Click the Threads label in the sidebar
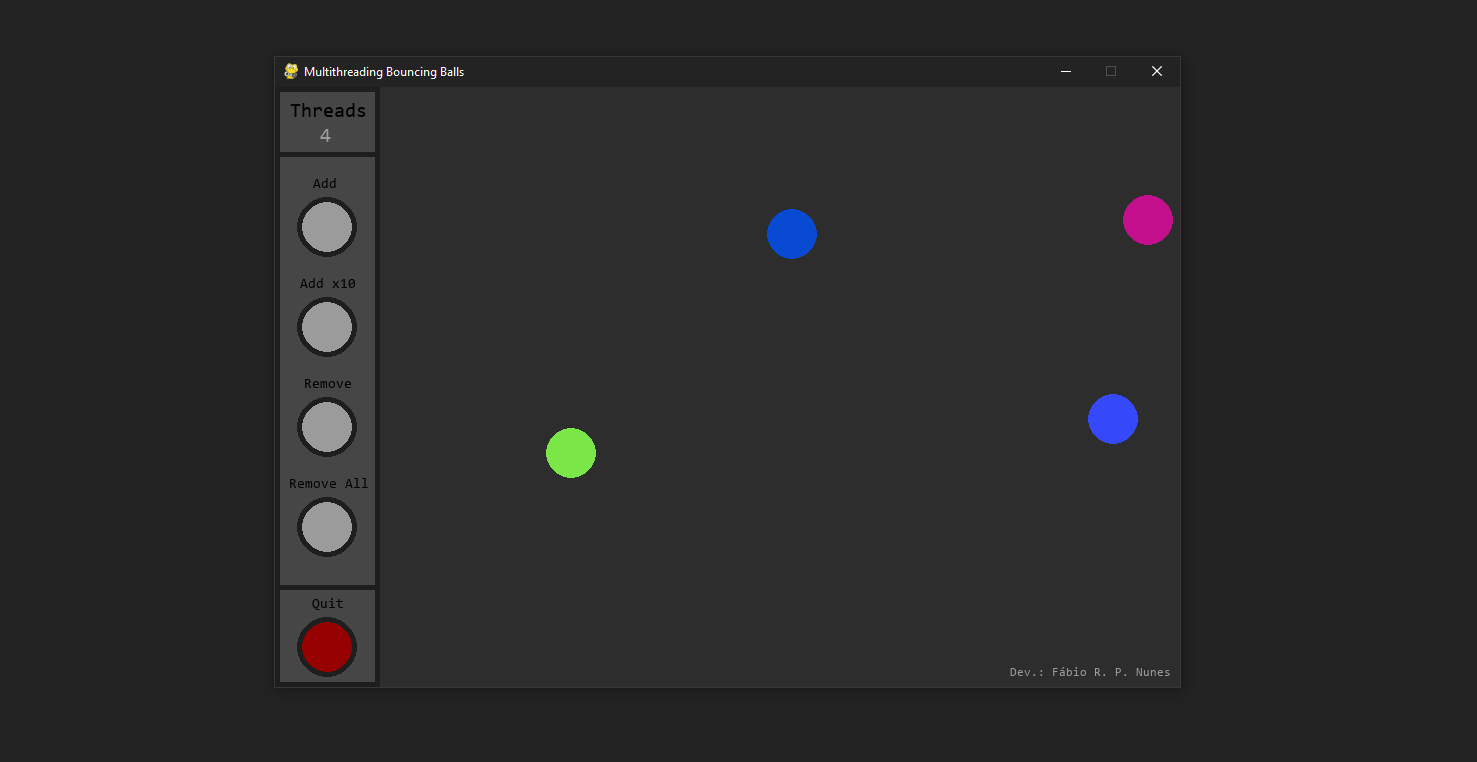Image resolution: width=1477 pixels, height=762 pixels. [327, 110]
